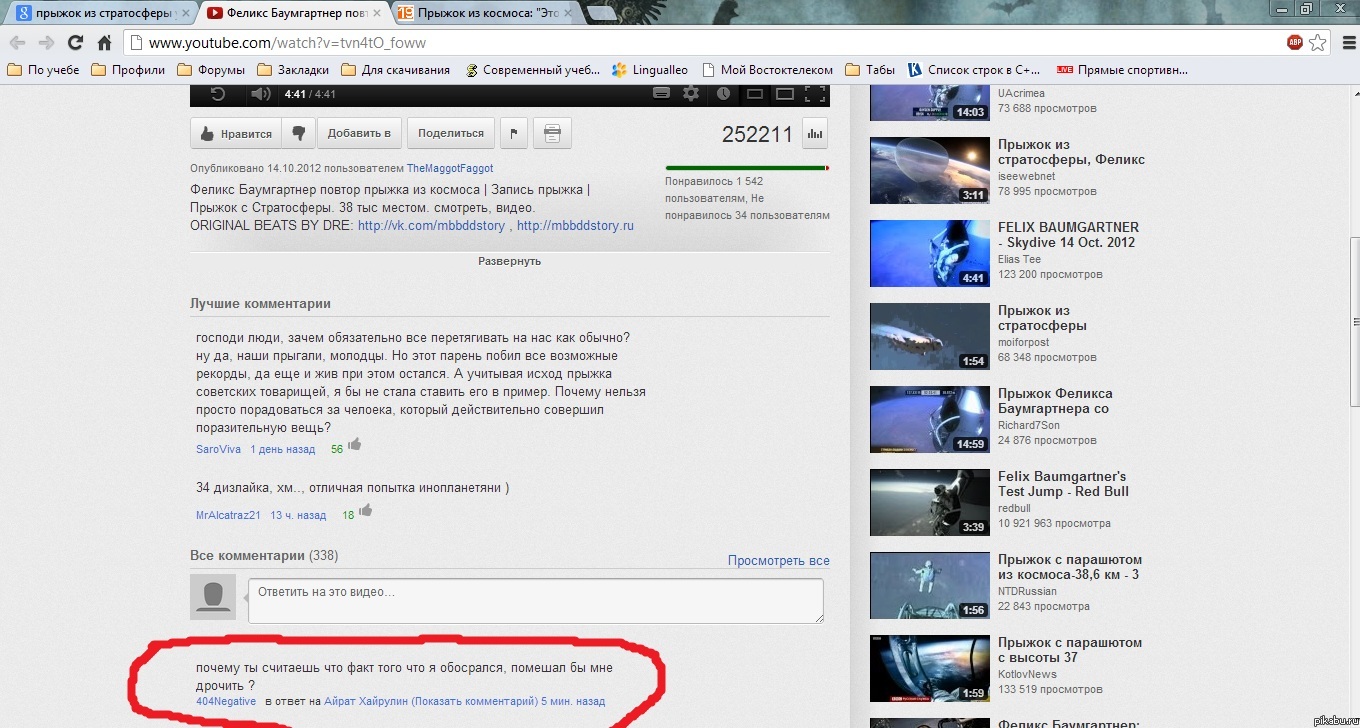
Task: Click the comment reply text field
Action: (535, 600)
